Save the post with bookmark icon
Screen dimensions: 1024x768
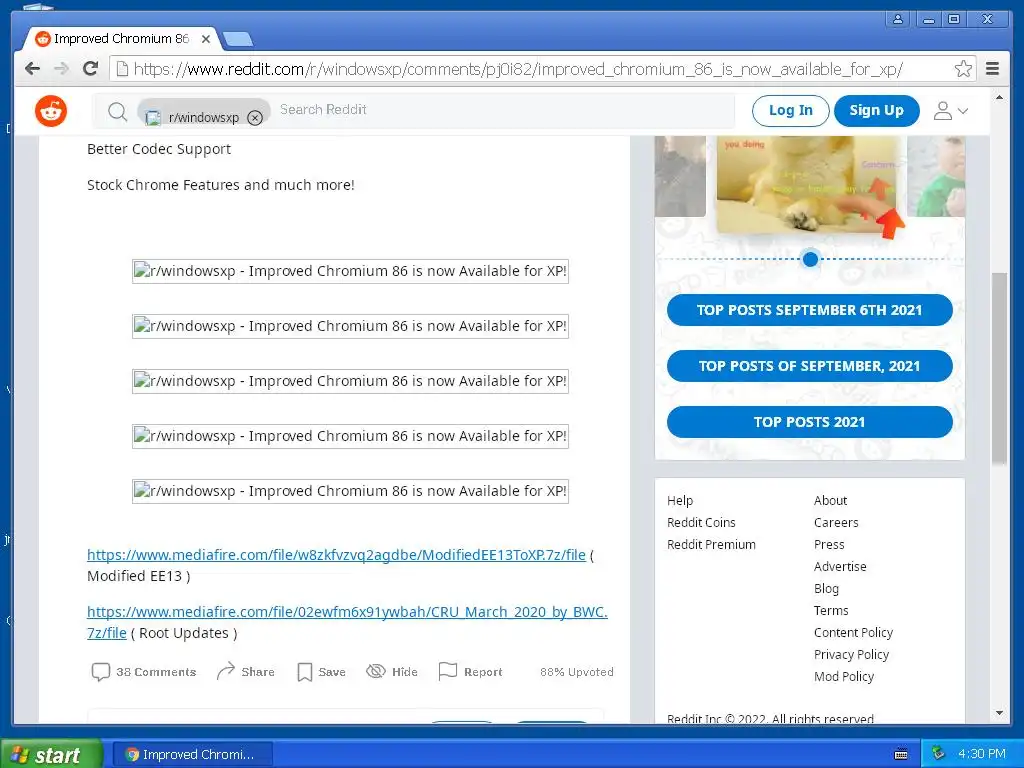coord(321,672)
